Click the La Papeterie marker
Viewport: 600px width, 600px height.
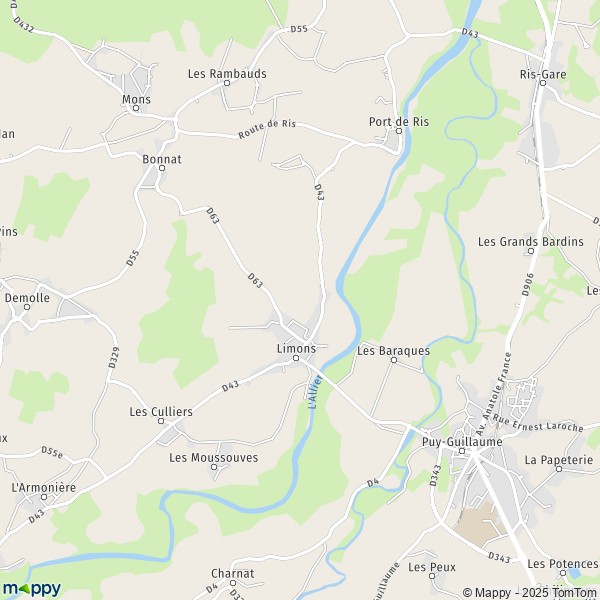coord(559,469)
